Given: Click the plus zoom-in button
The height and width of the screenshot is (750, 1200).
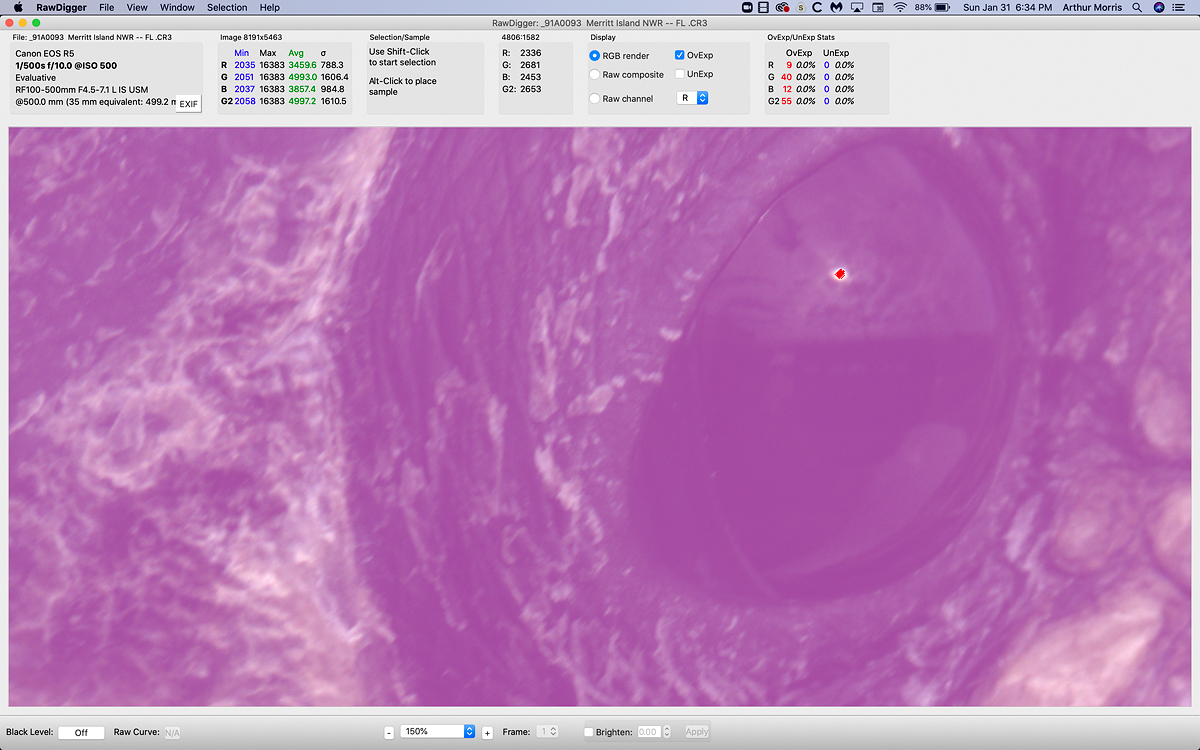Looking at the screenshot, I should (487, 733).
